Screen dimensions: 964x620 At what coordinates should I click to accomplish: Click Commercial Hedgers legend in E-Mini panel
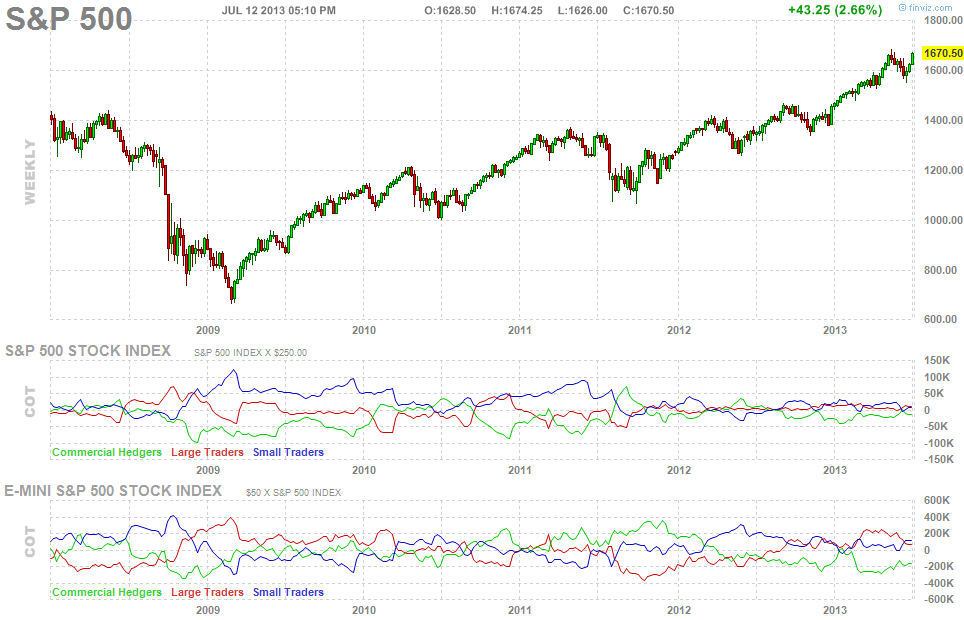coord(106,592)
